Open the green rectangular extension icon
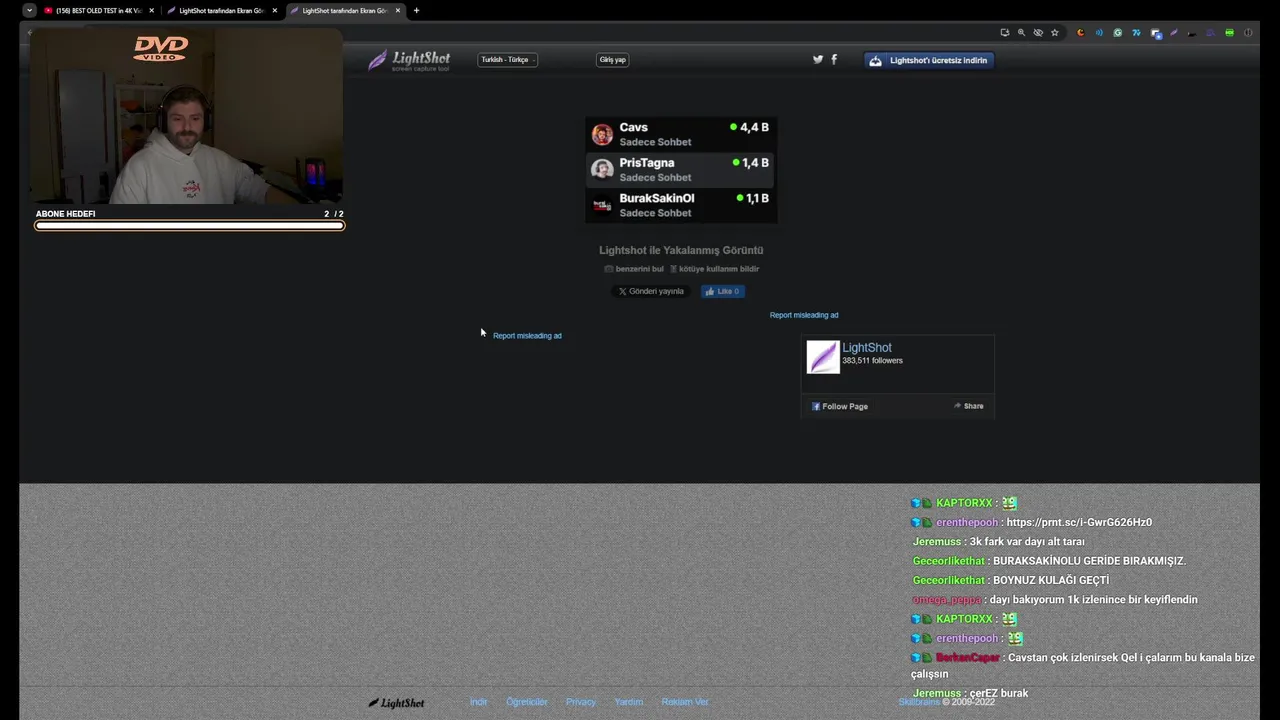1280x720 pixels. pyautogui.click(x=1229, y=33)
